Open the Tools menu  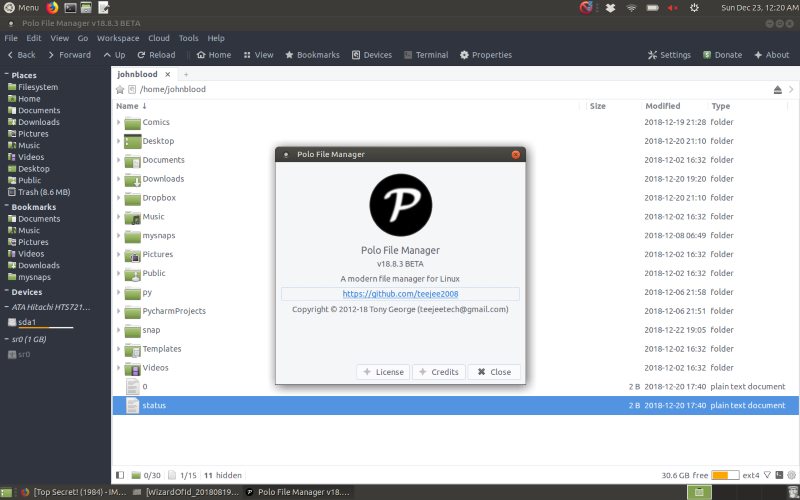(188, 38)
